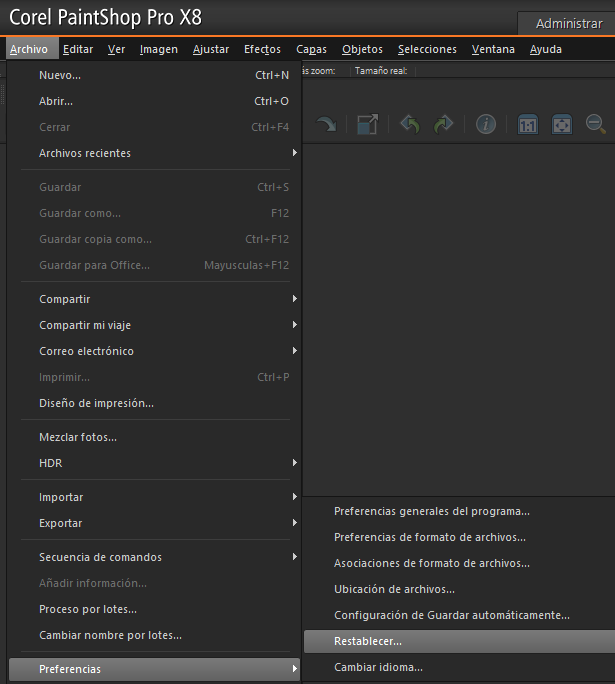Choose Abrir... from the Archivo menu
The width and height of the screenshot is (615, 684).
(155, 101)
